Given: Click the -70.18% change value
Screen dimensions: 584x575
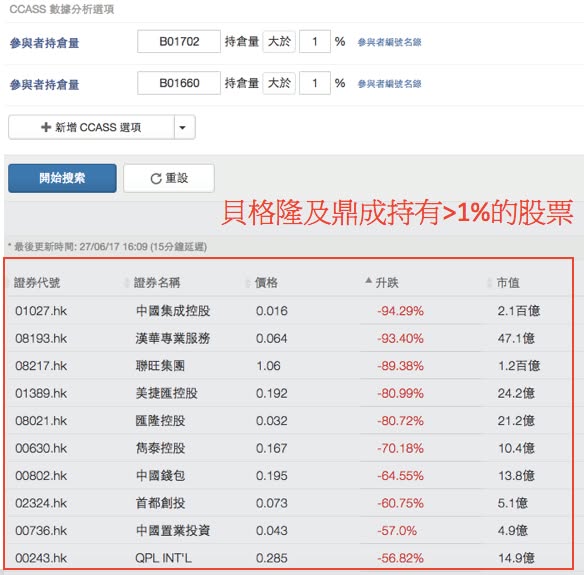Looking at the screenshot, I should tap(400, 448).
